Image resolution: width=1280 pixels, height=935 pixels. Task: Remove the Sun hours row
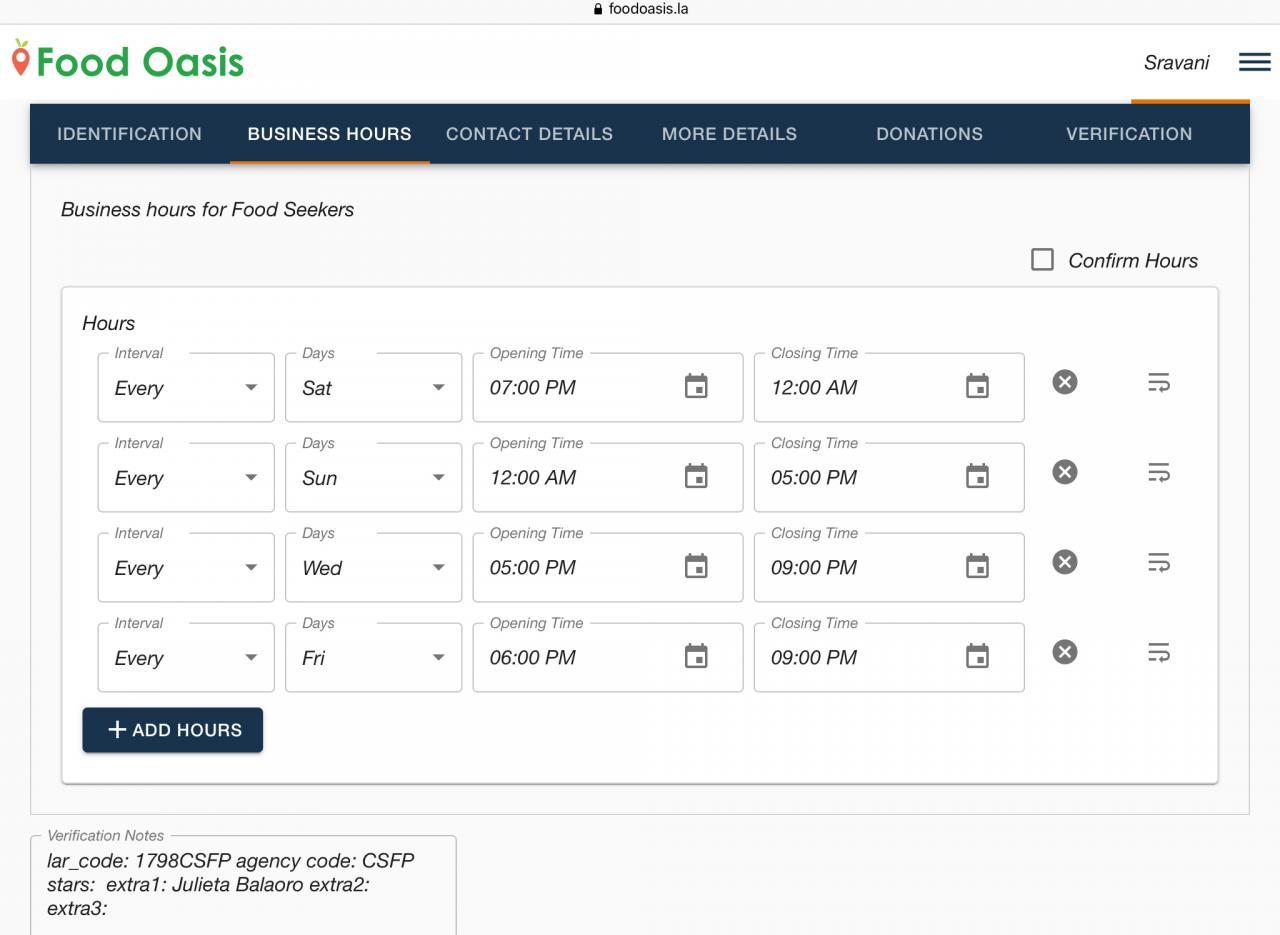(1065, 472)
